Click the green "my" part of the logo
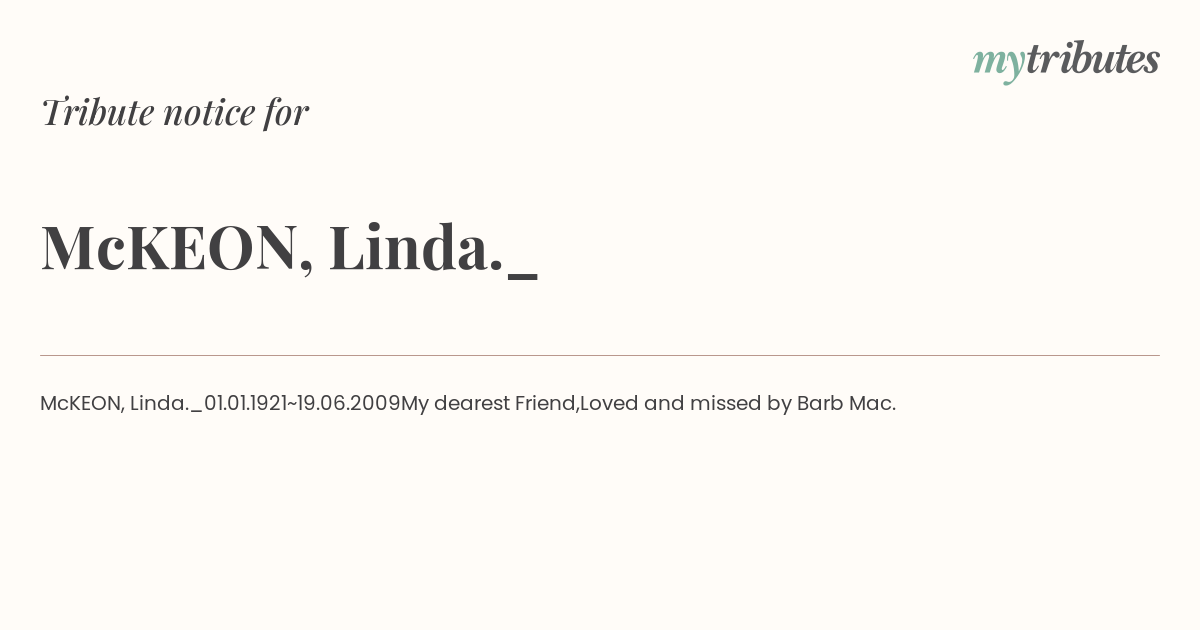The height and width of the screenshot is (630, 1200). pyautogui.click(x=999, y=64)
